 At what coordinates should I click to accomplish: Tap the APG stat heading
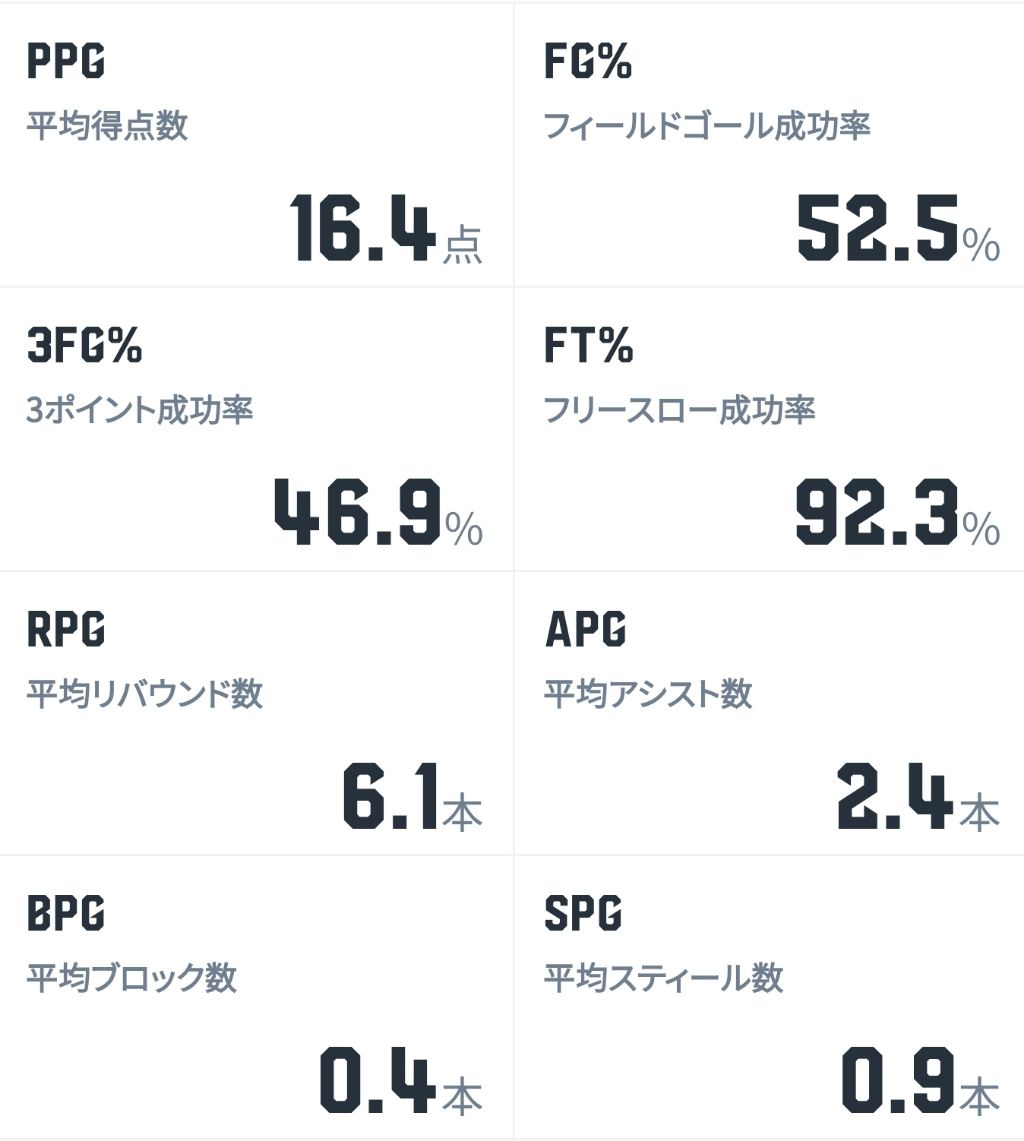(585, 630)
